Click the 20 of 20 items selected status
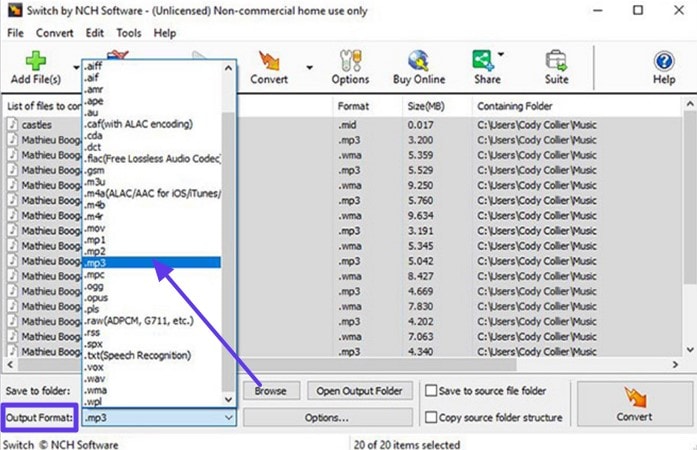697x450 pixels. (407, 444)
